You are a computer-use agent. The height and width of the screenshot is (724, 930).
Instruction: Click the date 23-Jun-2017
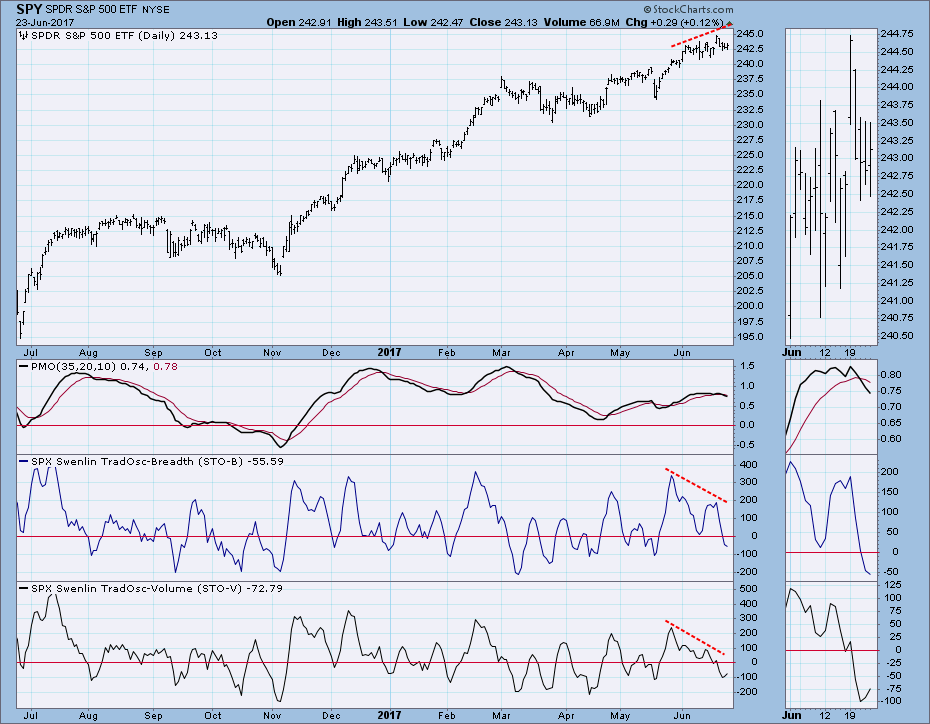(x=45, y=23)
